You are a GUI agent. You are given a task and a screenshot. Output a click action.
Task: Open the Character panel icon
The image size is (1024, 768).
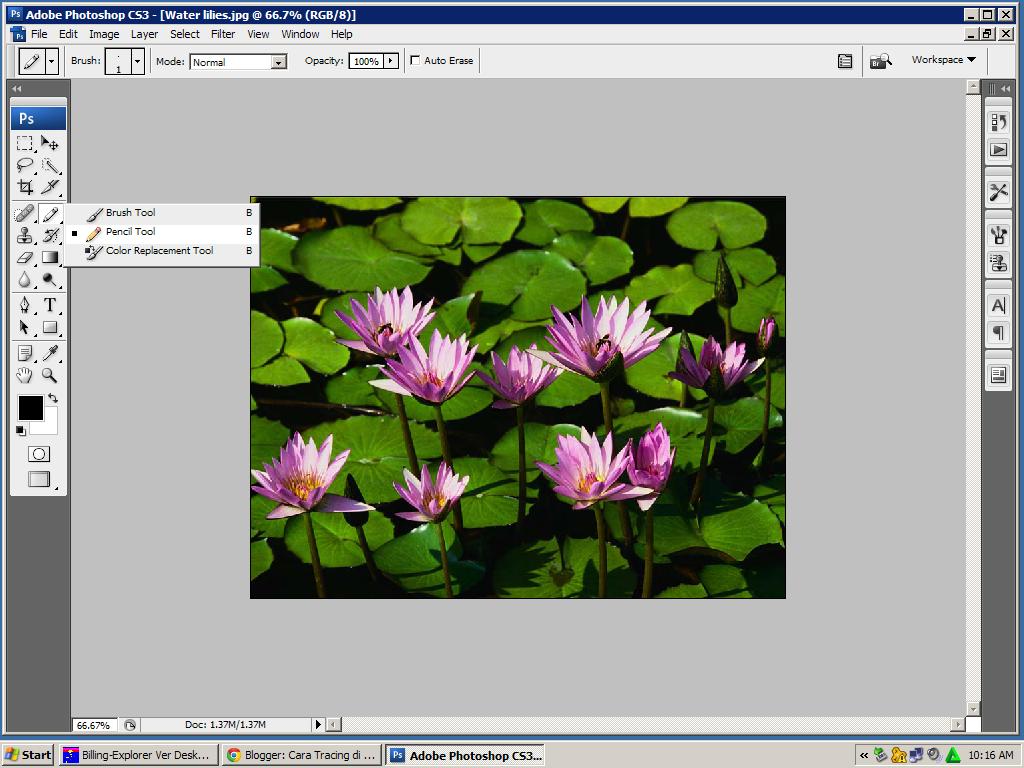click(999, 305)
